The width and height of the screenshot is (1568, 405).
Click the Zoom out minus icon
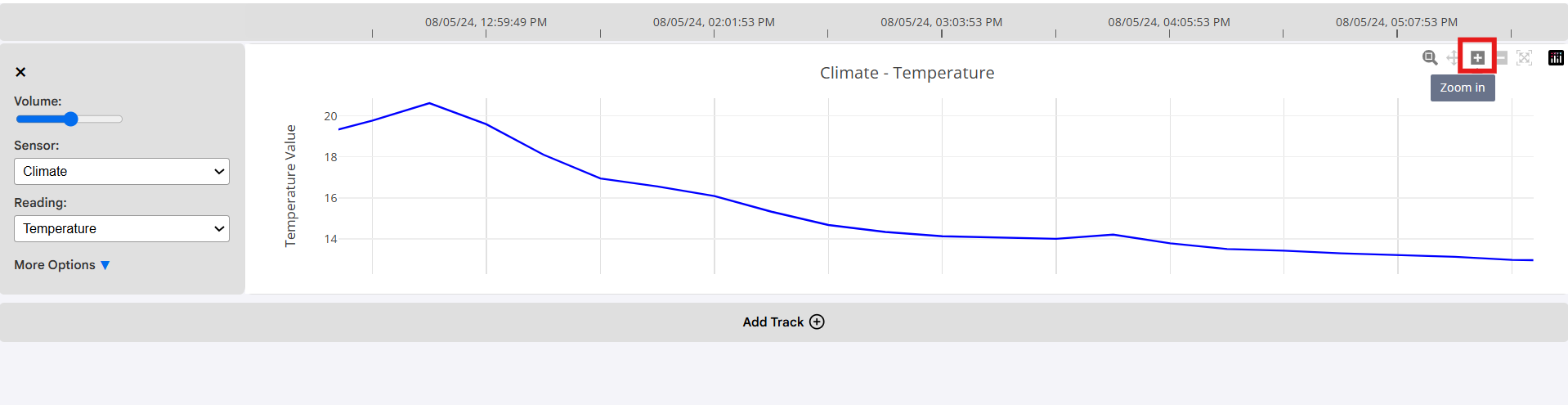(x=1501, y=57)
